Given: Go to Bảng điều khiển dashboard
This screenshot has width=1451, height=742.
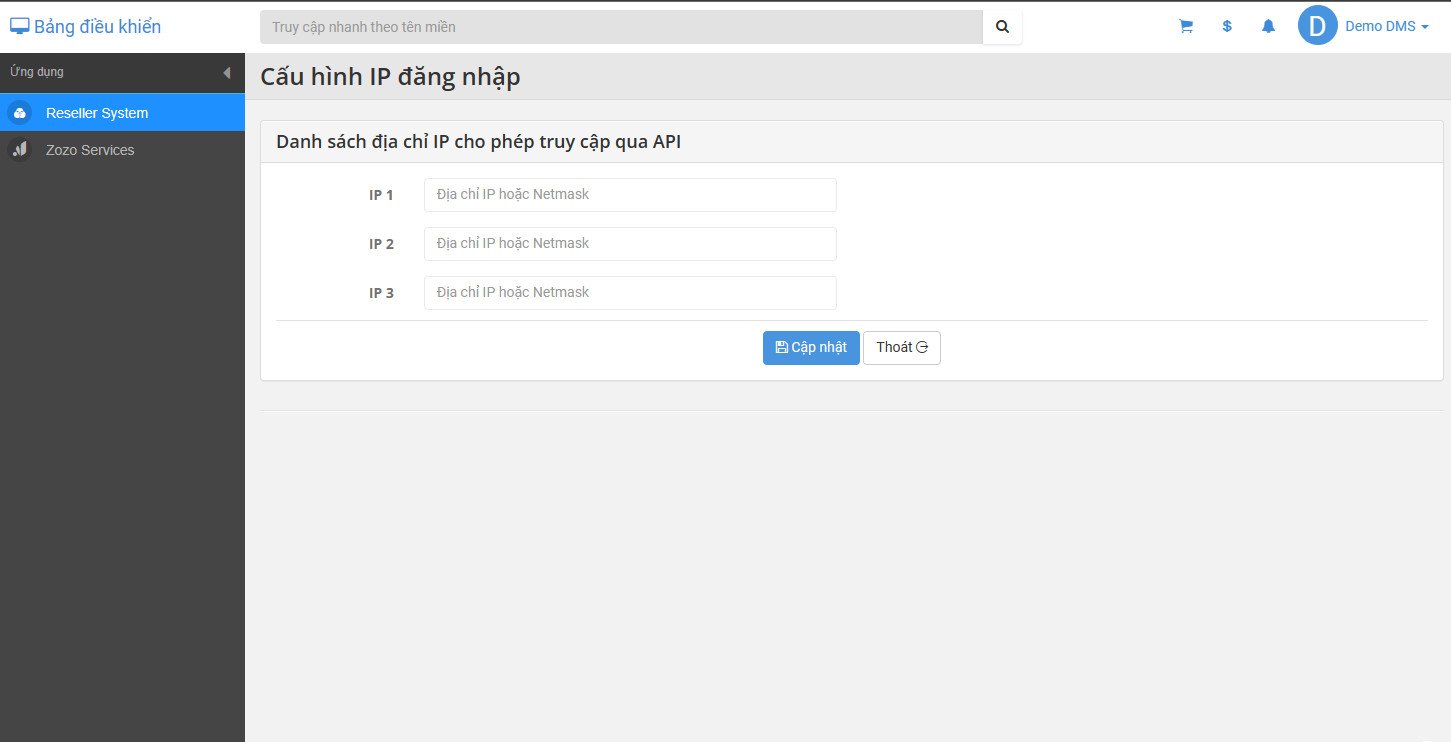Looking at the screenshot, I should tap(85, 27).
